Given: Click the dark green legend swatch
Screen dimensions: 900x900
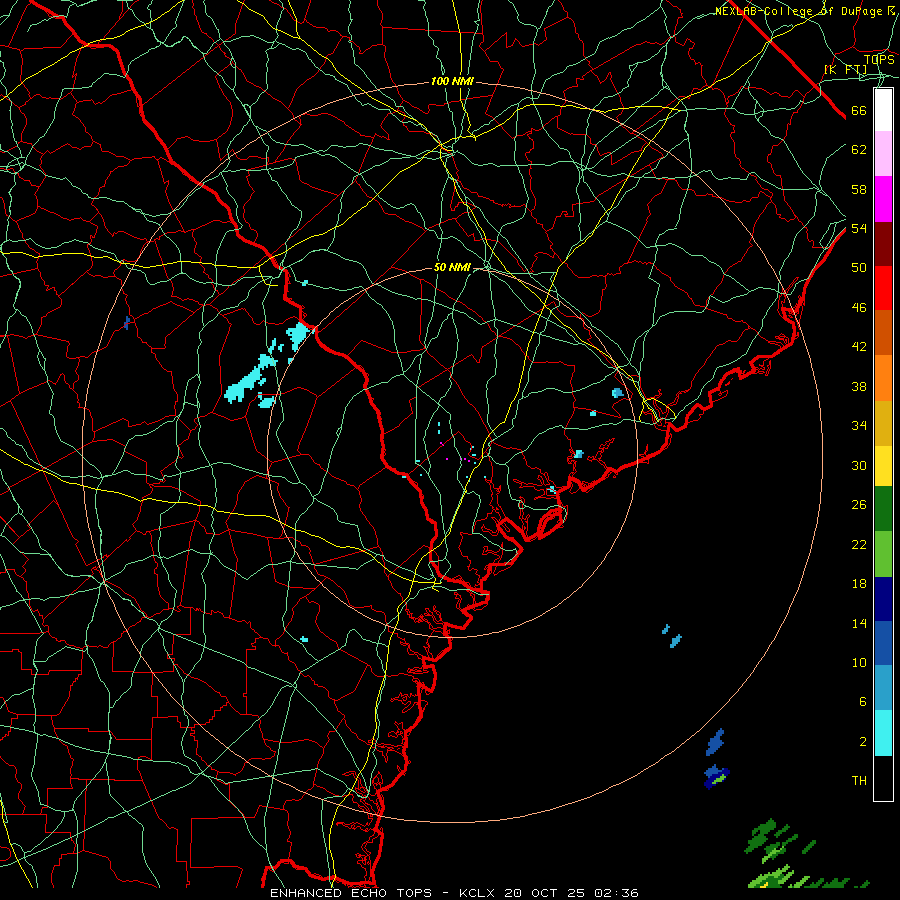Looking at the screenshot, I should point(883,509).
